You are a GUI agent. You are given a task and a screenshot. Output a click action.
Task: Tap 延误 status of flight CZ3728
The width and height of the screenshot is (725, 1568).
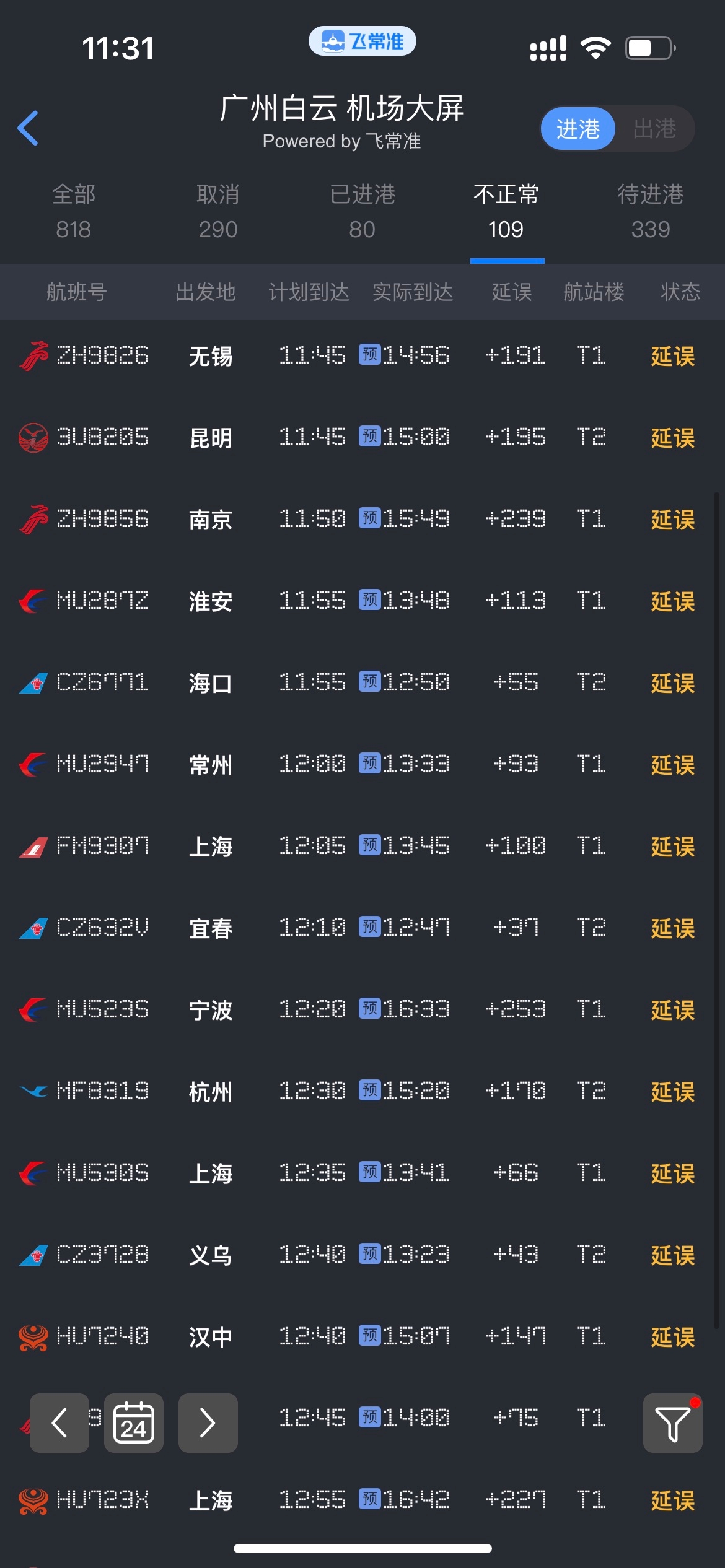[x=672, y=1255]
